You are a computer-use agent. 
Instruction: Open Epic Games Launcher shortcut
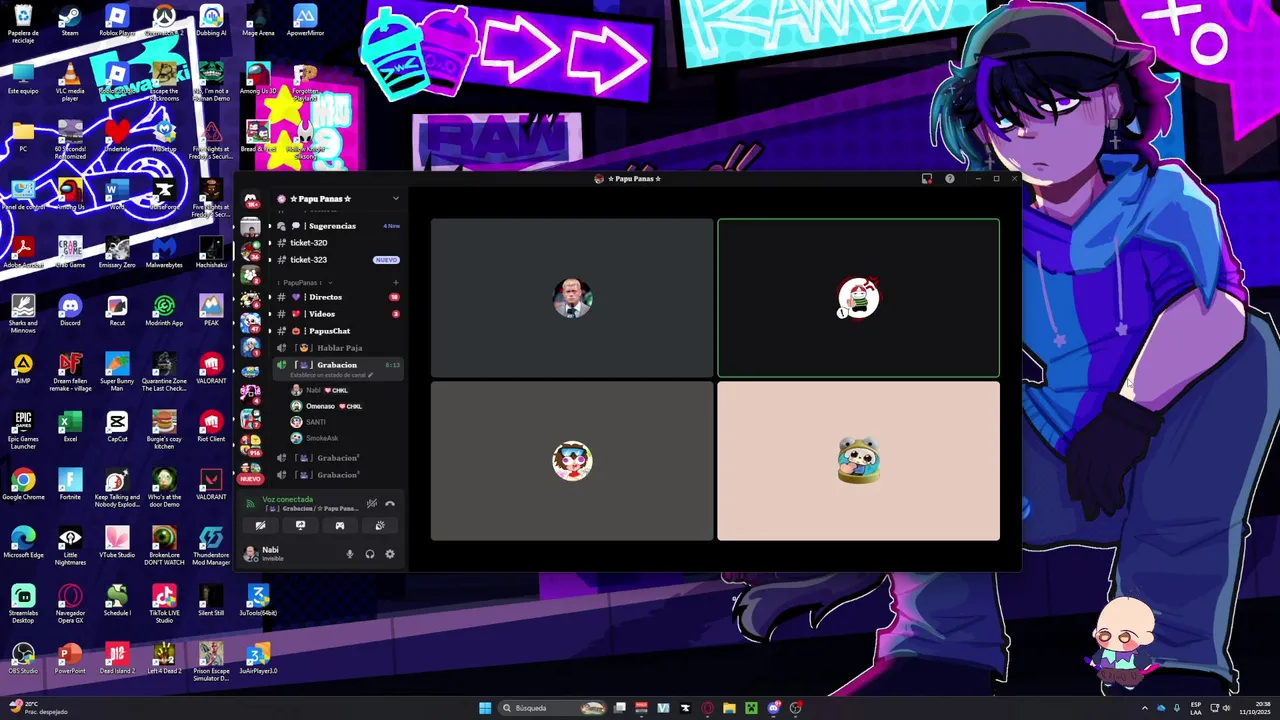tap(23, 430)
